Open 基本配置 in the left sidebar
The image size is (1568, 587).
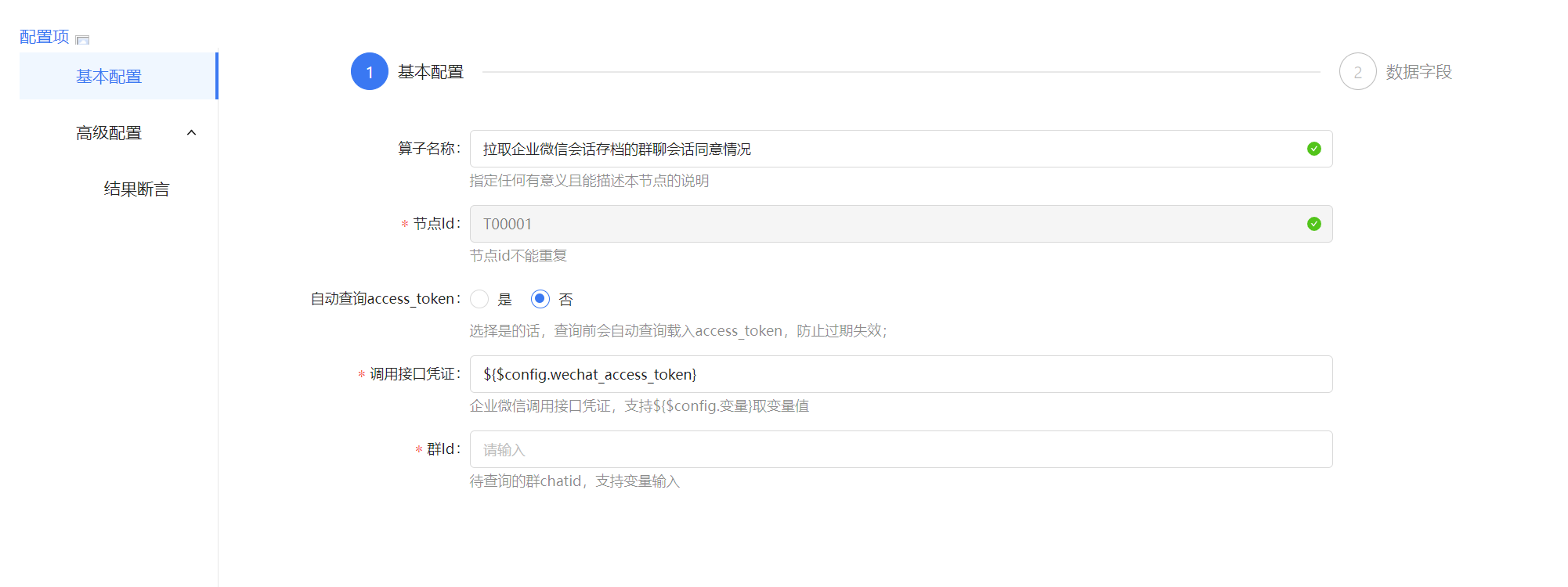tap(109, 77)
